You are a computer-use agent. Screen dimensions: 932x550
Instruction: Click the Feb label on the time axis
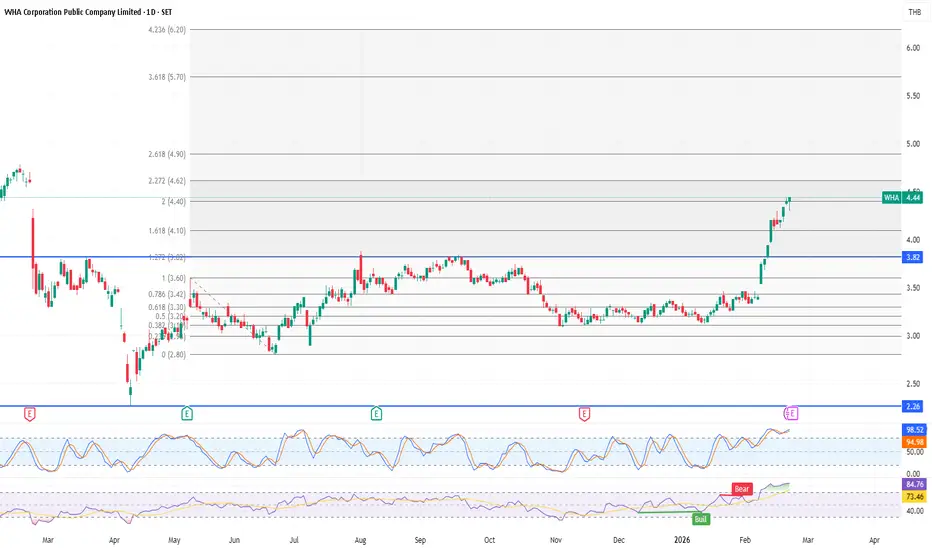click(x=745, y=540)
